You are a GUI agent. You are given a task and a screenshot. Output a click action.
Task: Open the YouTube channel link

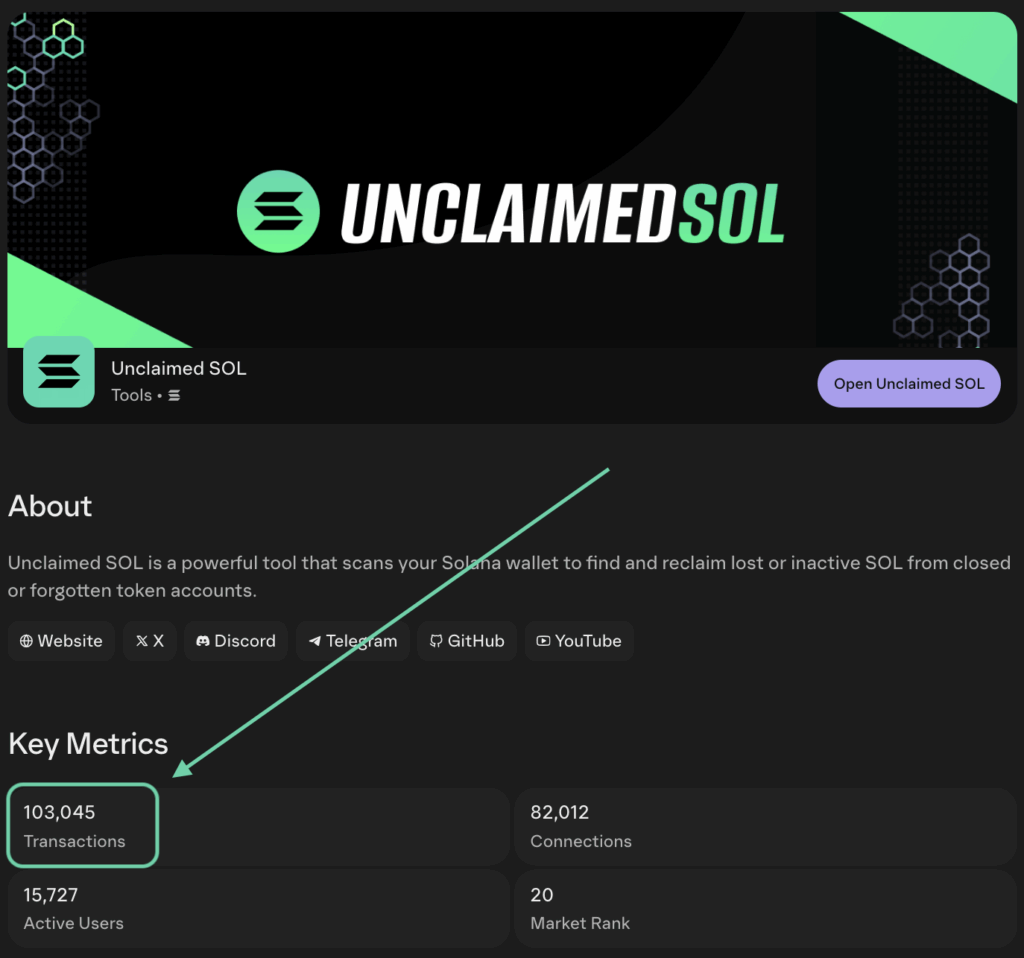pos(579,641)
